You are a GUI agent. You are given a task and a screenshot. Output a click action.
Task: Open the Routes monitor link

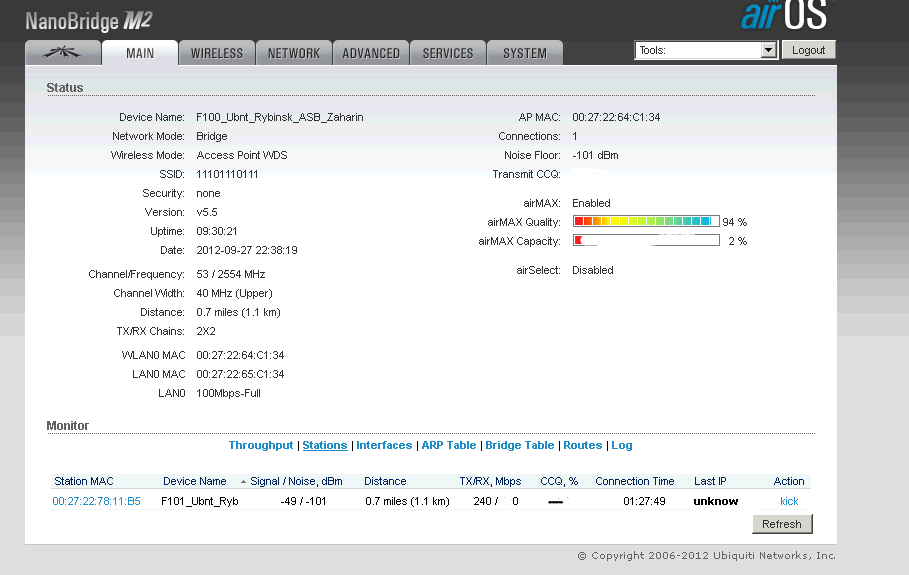pos(583,445)
